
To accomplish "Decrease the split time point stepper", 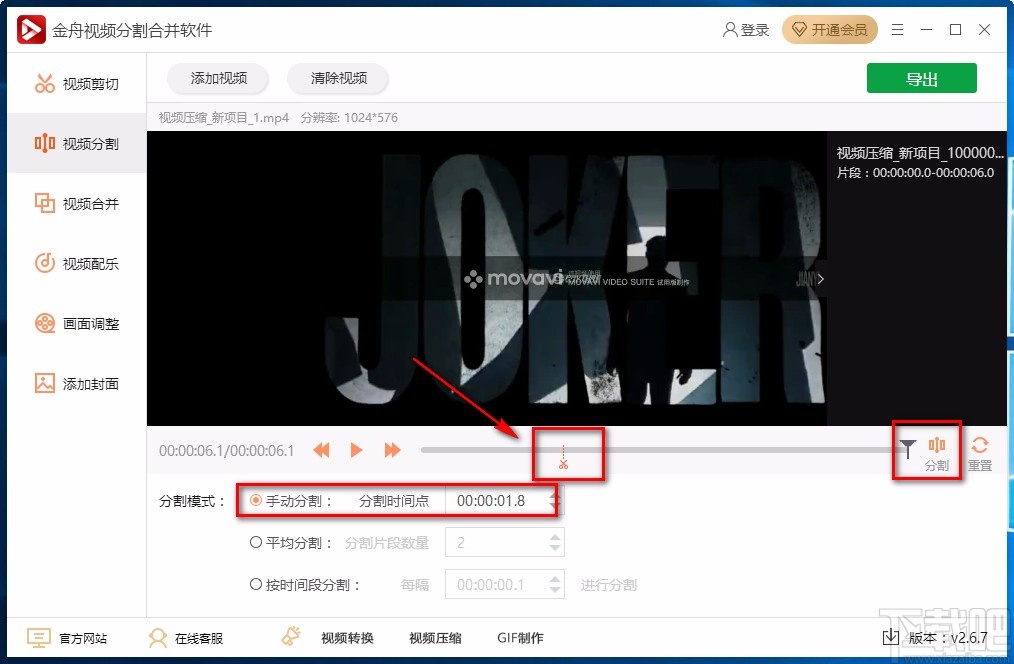I will [x=554, y=508].
